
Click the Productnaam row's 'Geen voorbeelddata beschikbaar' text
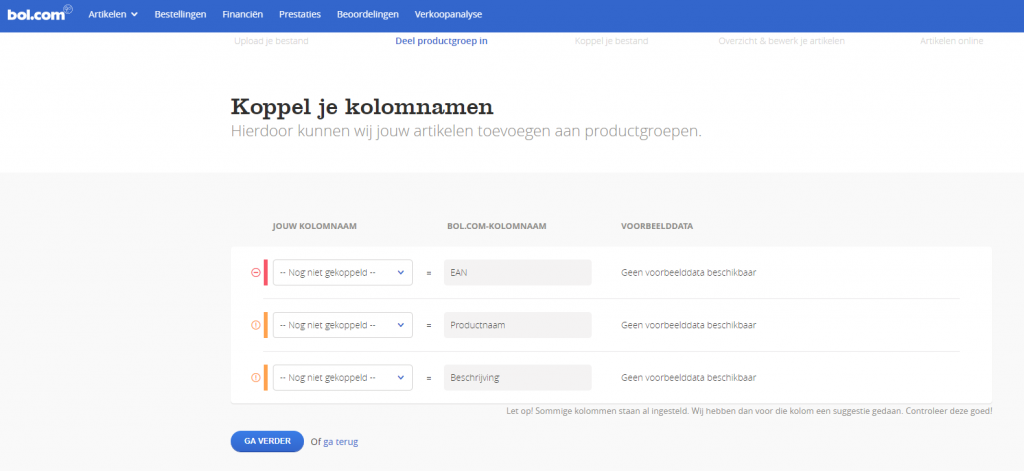click(688, 325)
